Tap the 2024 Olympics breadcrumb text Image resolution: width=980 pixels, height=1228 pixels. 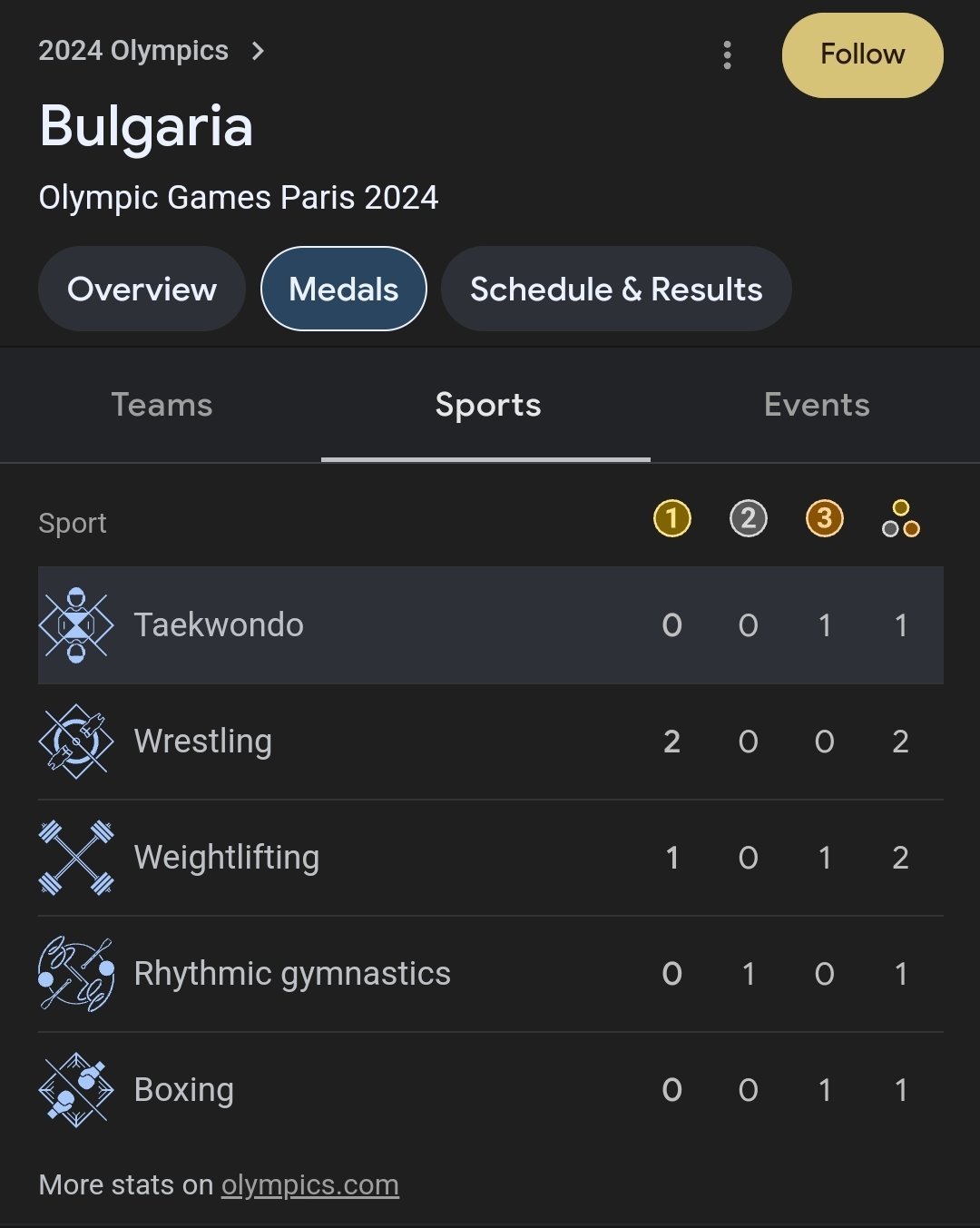133,51
